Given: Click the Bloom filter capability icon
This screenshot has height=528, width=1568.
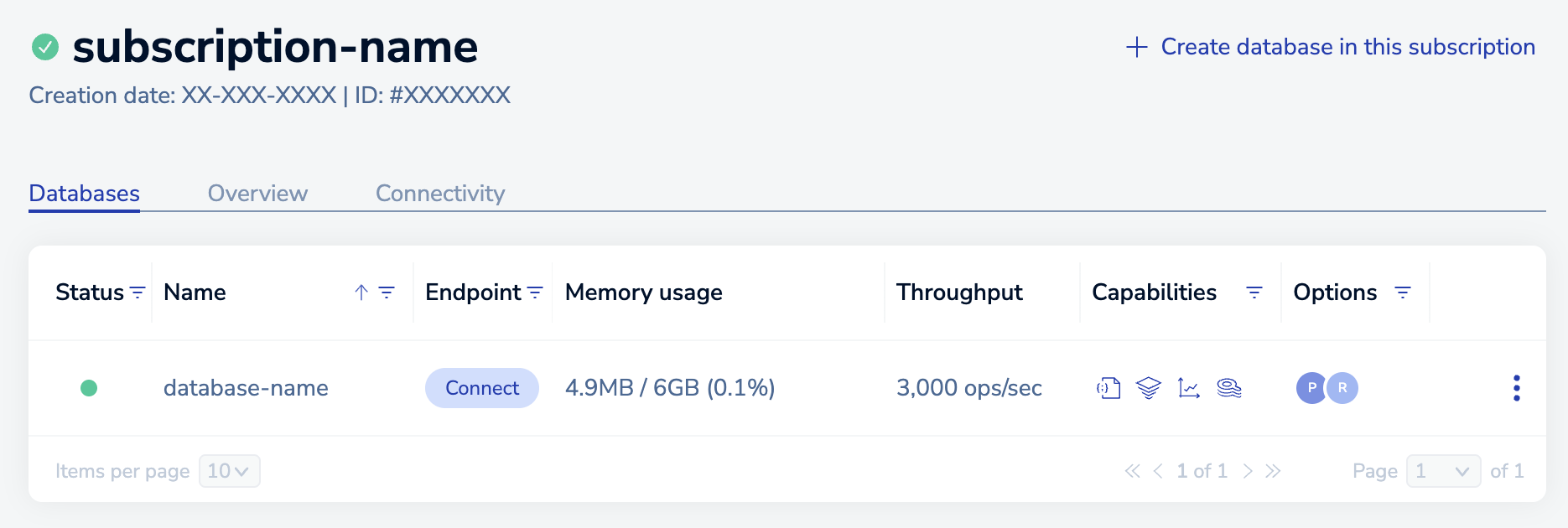Looking at the screenshot, I should pos(1229,388).
